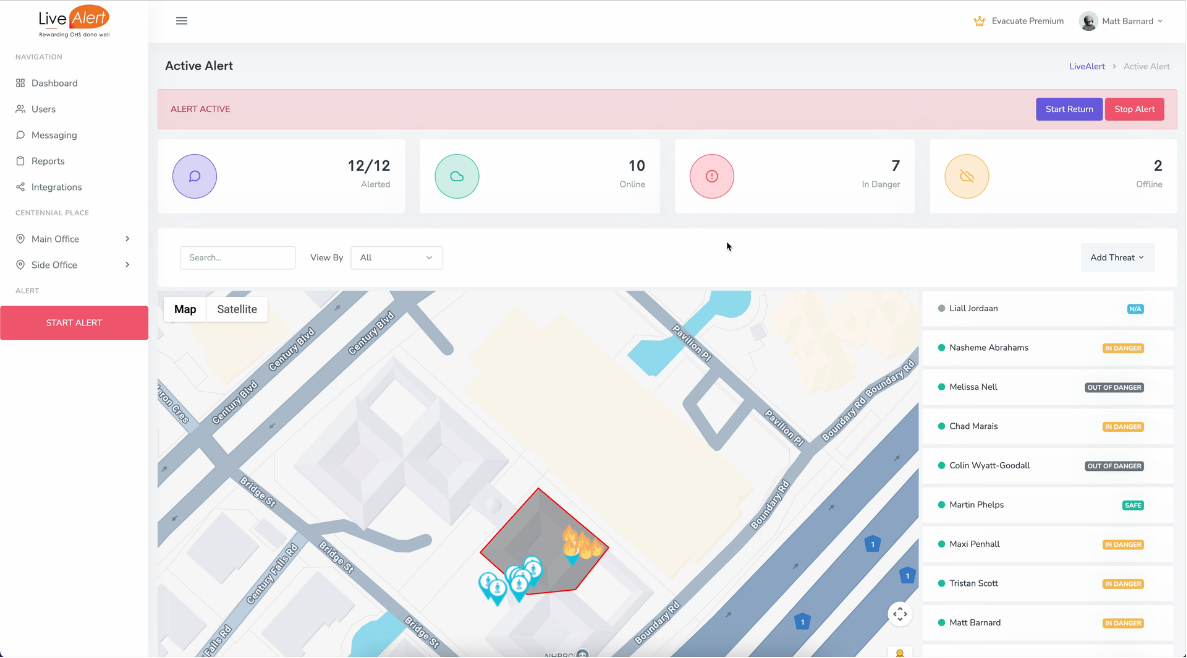Open the Matt Barnard account dropdown arrow
Image resolution: width=1187 pixels, height=658 pixels.
pos(1160,21)
